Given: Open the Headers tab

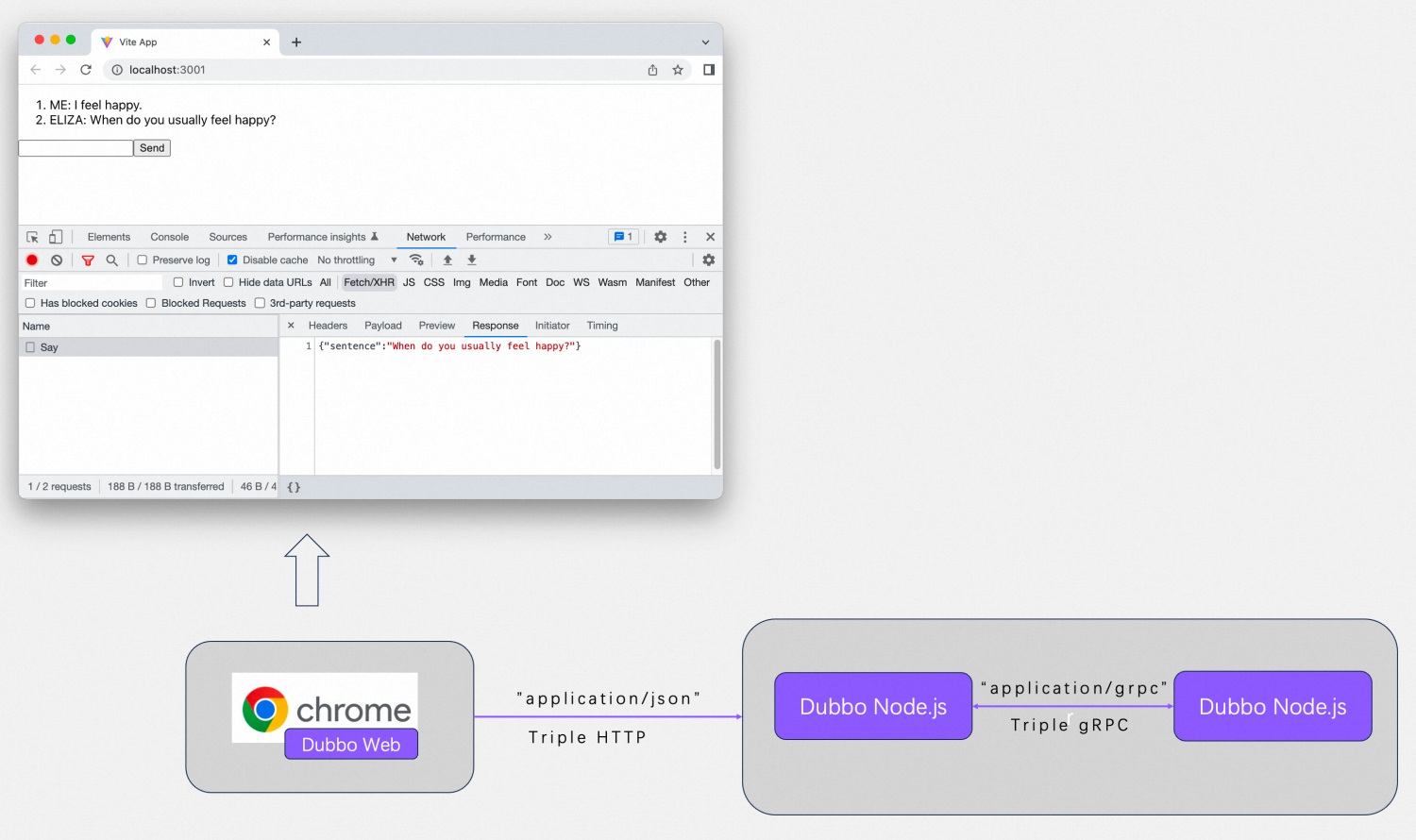Looking at the screenshot, I should (328, 326).
